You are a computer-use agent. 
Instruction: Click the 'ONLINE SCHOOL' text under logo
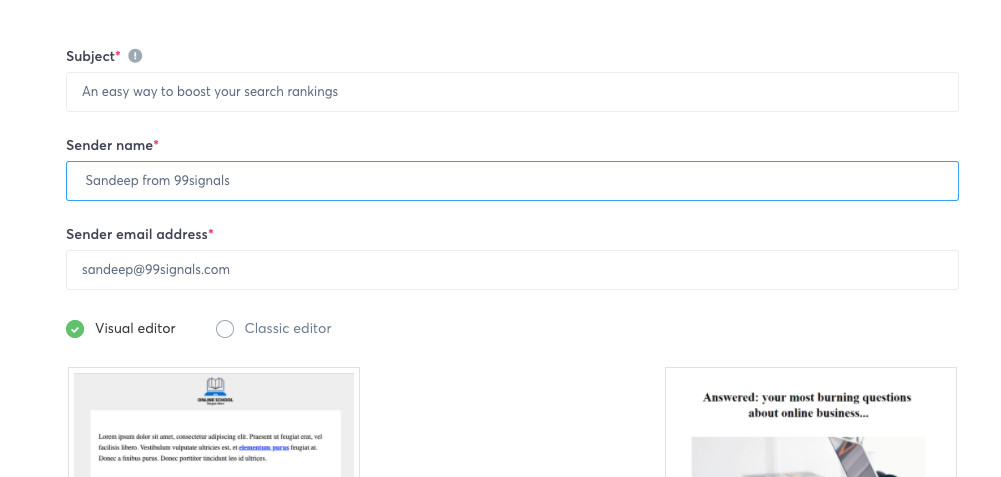pyautogui.click(x=215, y=398)
